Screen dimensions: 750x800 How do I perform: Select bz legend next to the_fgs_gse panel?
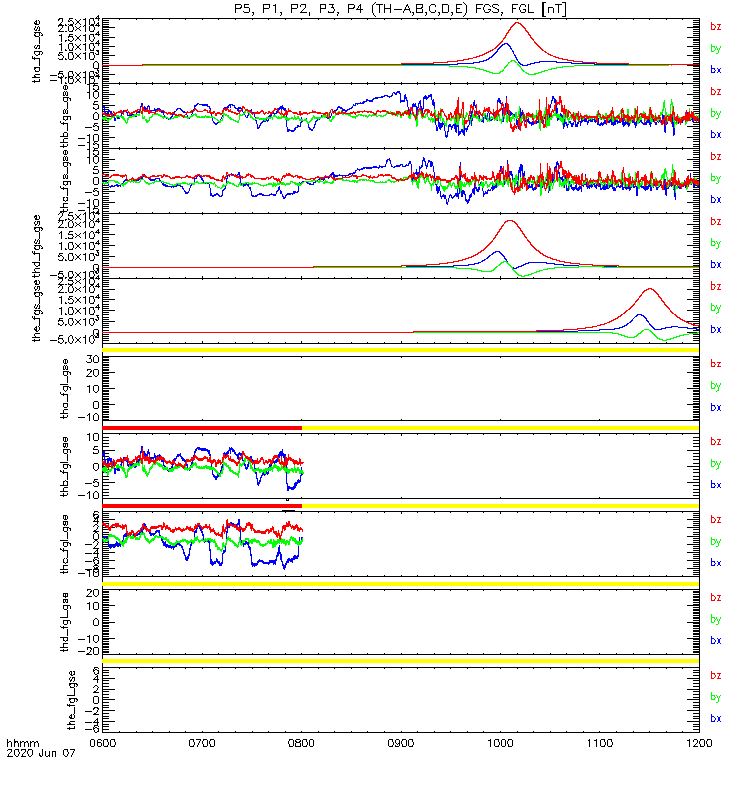tap(716, 286)
